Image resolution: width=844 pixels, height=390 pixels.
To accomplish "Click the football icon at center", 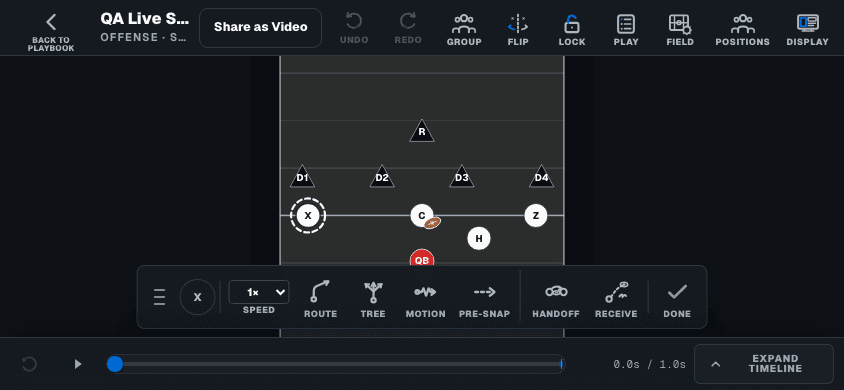I will click(x=432, y=222).
